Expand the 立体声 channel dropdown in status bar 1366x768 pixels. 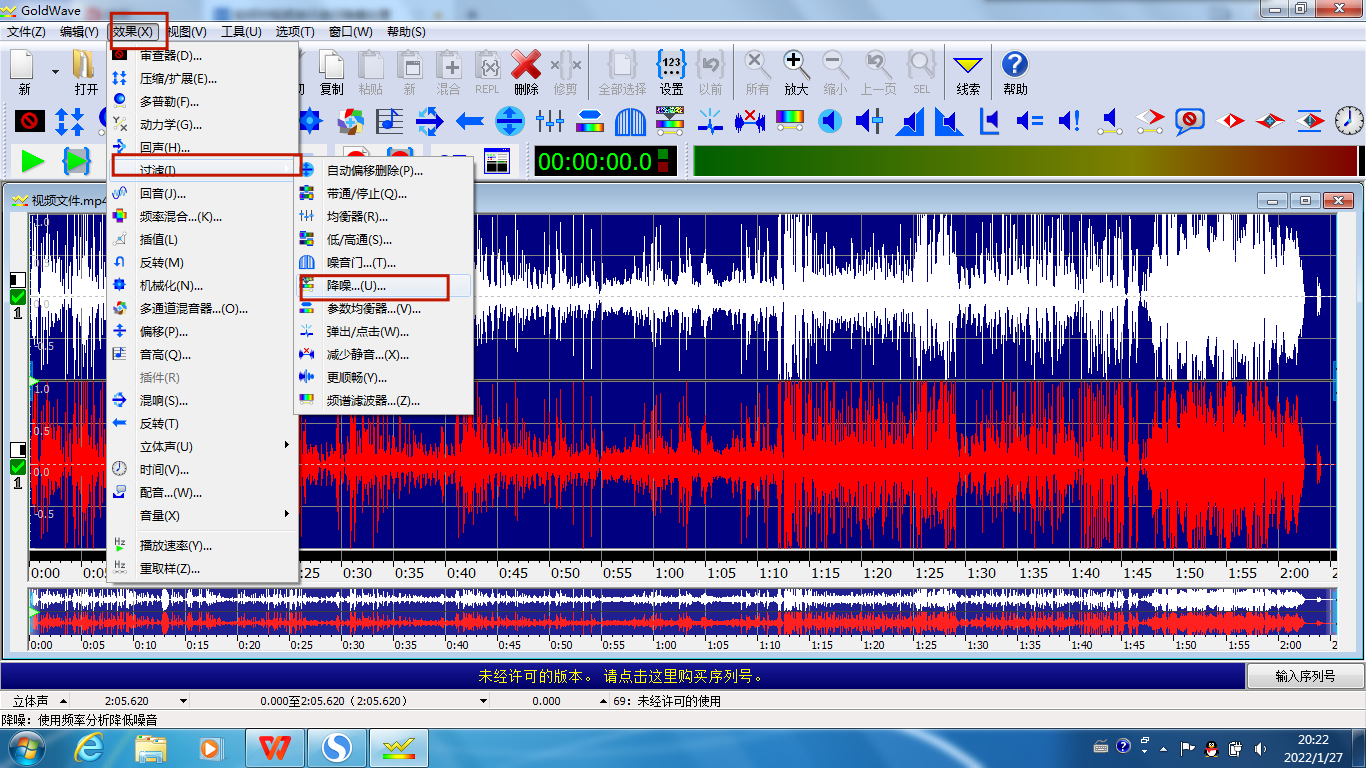point(63,701)
